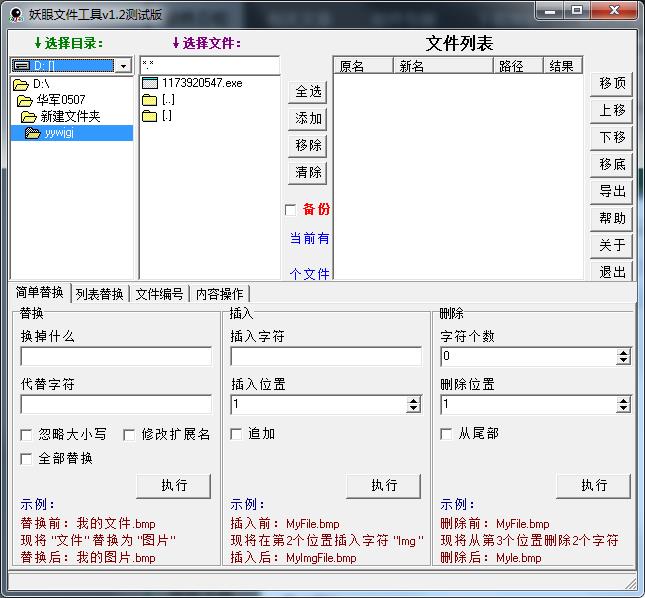Click the 移除 button

click(308, 146)
